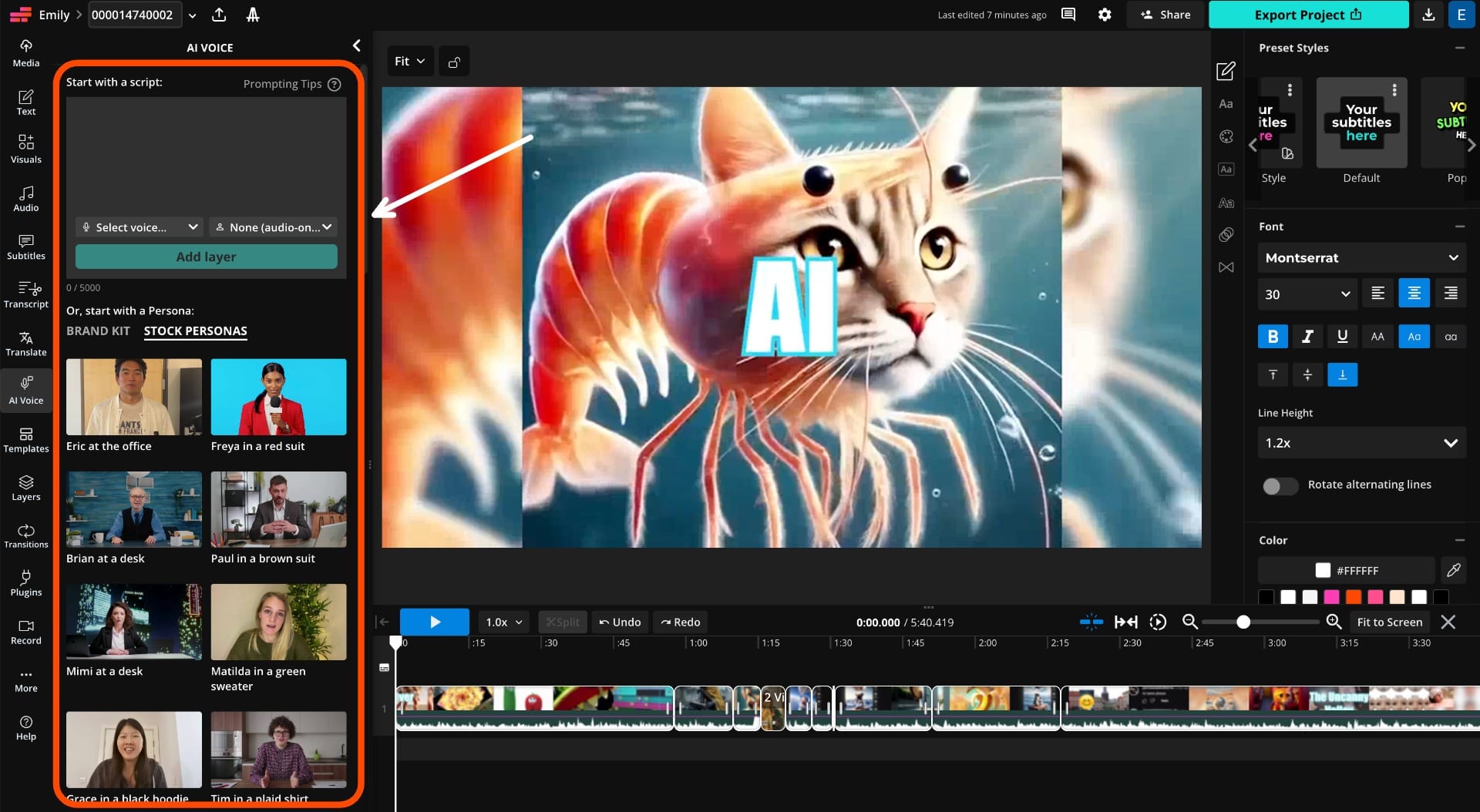Open the Transitions panel

coord(25,535)
